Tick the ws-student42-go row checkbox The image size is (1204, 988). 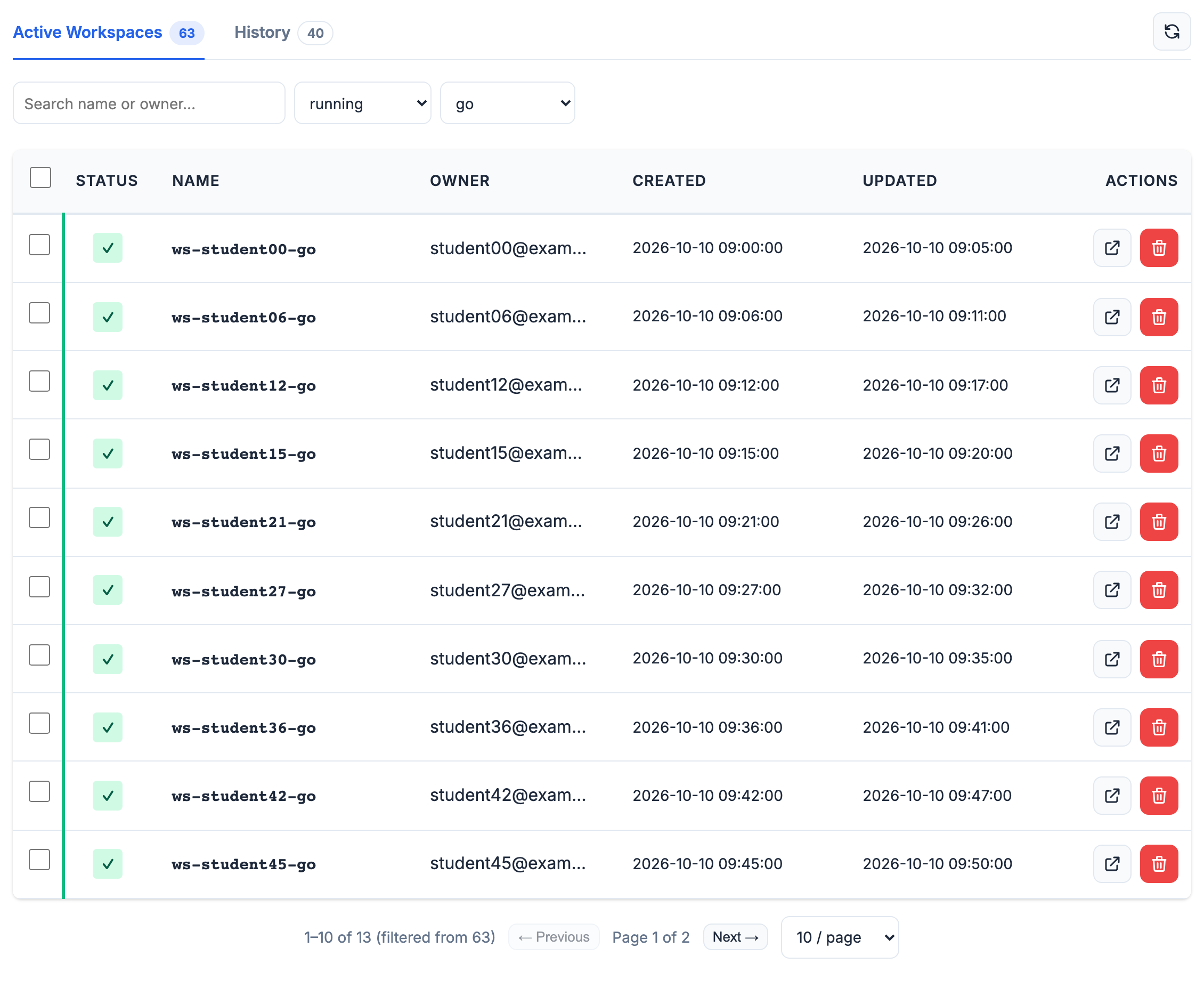39,792
